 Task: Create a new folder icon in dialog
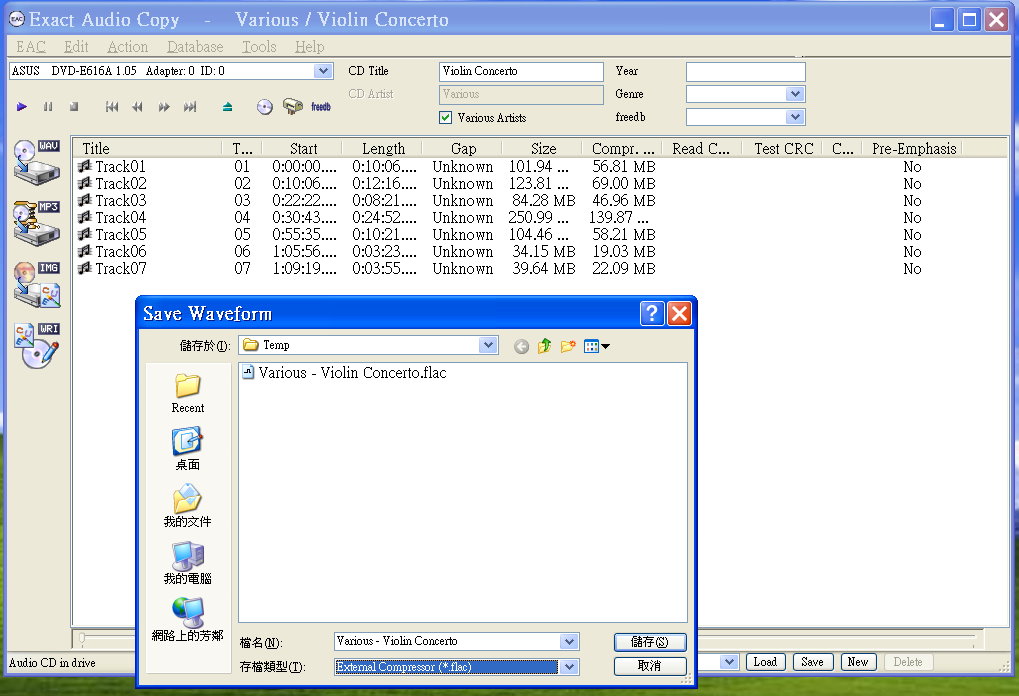point(568,346)
